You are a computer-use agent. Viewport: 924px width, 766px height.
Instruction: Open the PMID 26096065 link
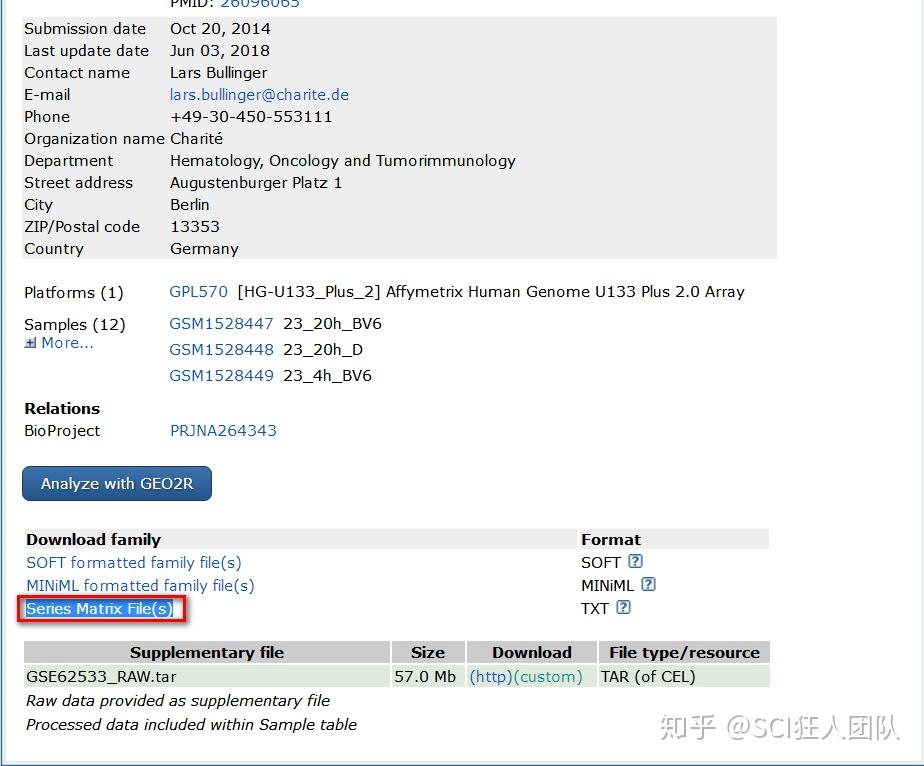coord(260,4)
